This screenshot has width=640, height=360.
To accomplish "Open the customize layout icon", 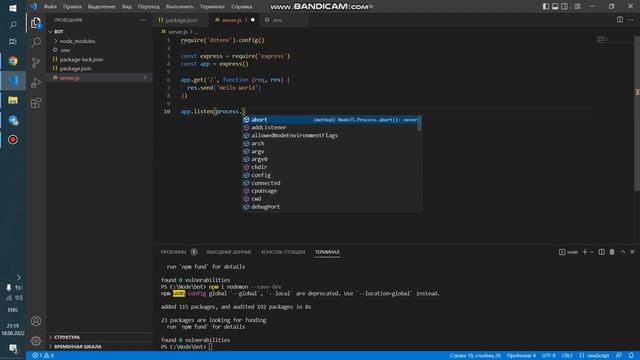I will coord(577,7).
